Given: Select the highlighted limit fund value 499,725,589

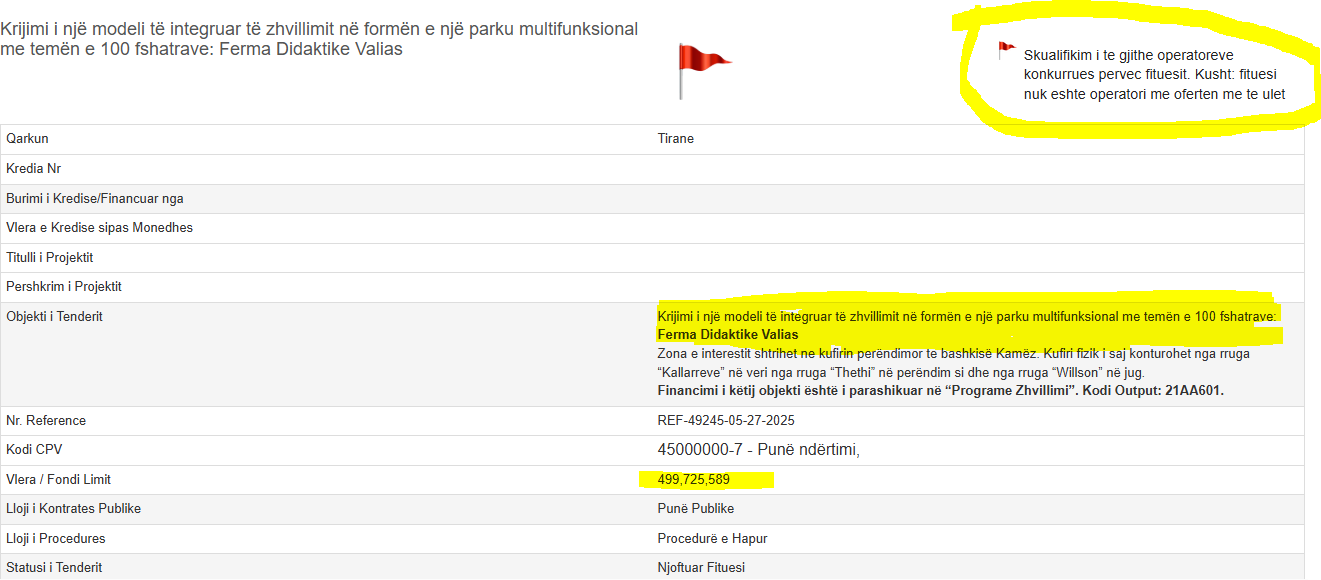Looking at the screenshot, I should point(693,480).
